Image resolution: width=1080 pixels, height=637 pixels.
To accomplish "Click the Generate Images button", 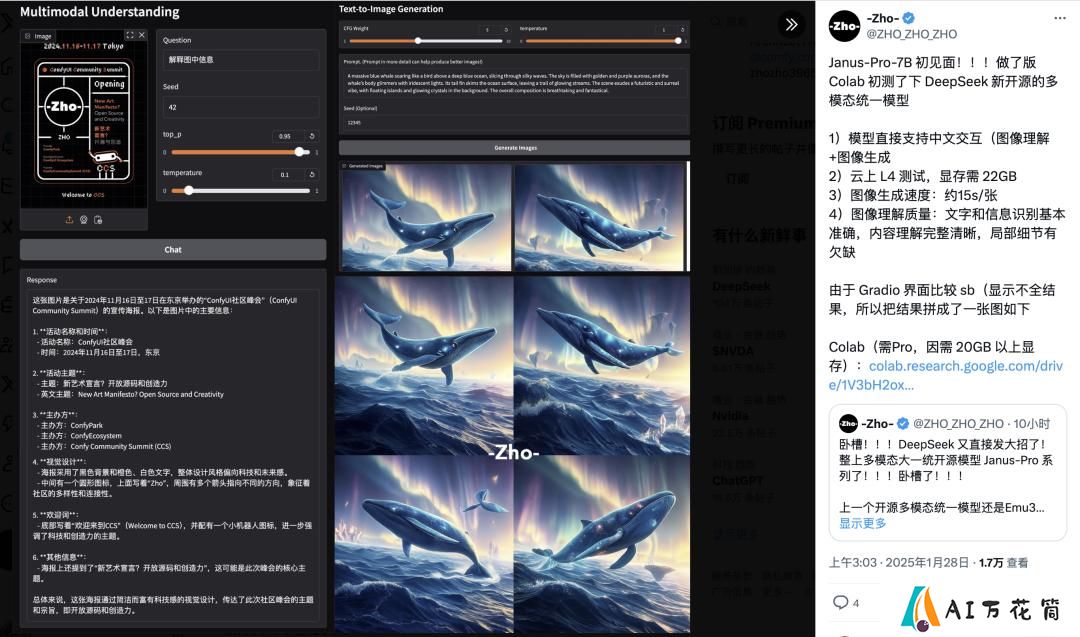I will (515, 147).
